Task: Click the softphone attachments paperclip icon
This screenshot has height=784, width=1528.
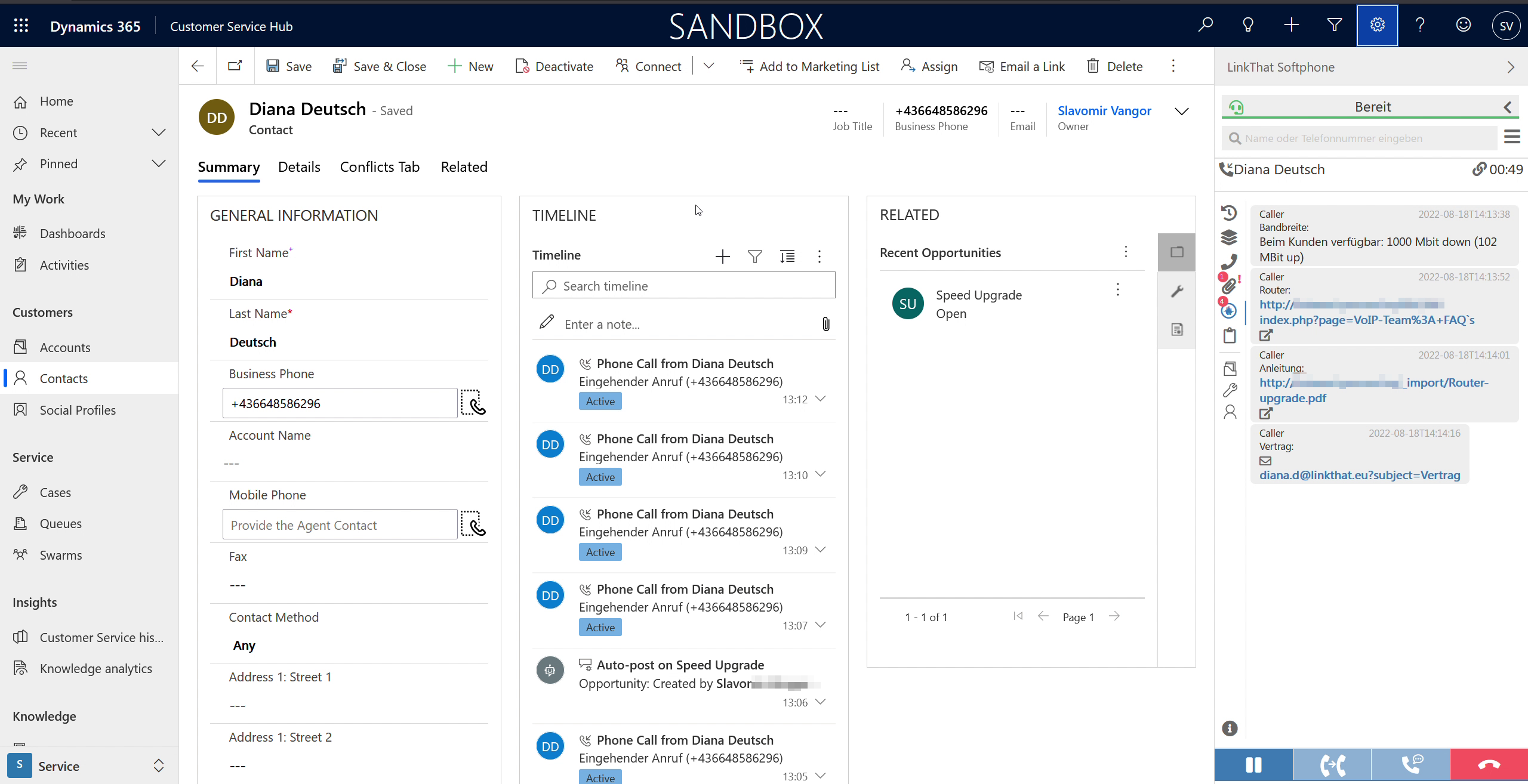Action: [1229, 285]
